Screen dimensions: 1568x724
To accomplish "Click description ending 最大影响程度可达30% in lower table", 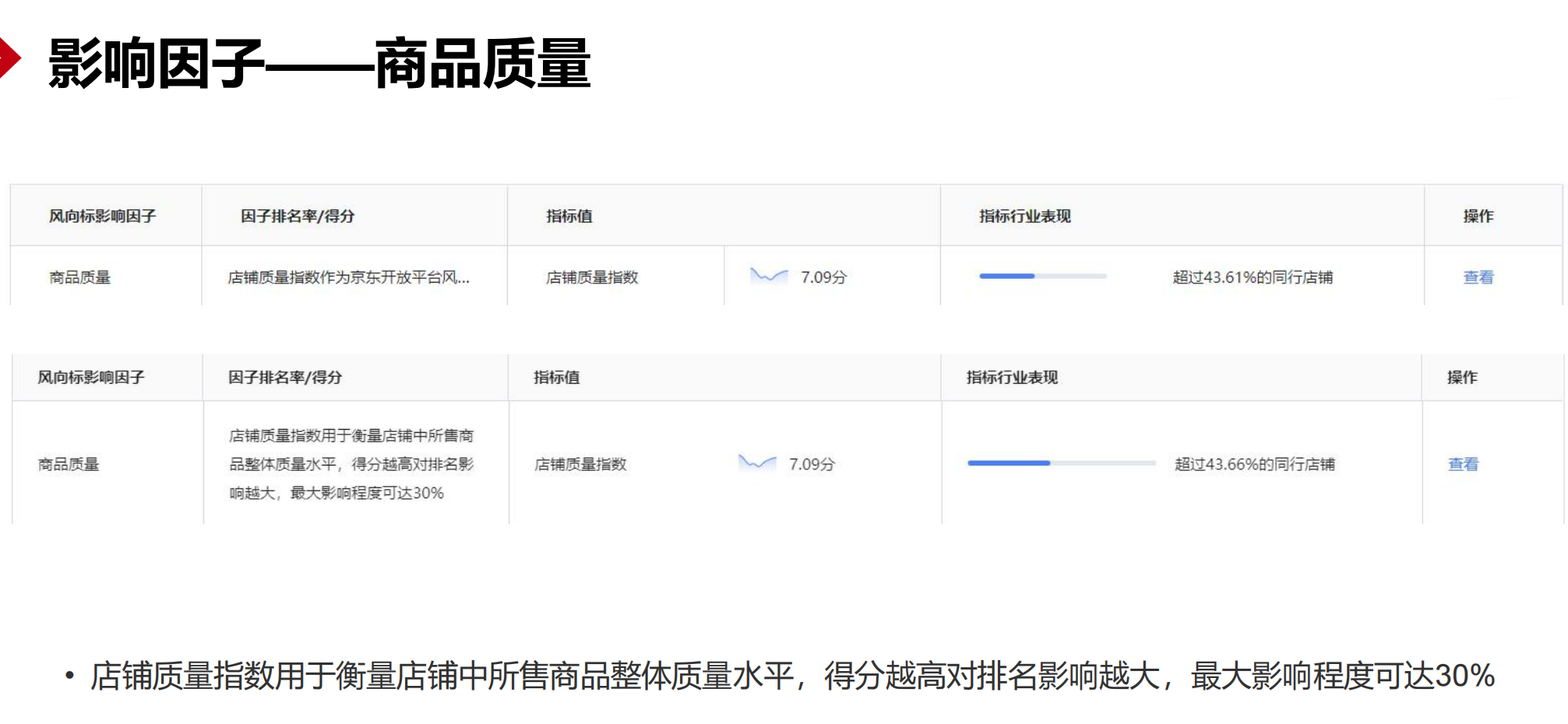I will pyautogui.click(x=351, y=464).
